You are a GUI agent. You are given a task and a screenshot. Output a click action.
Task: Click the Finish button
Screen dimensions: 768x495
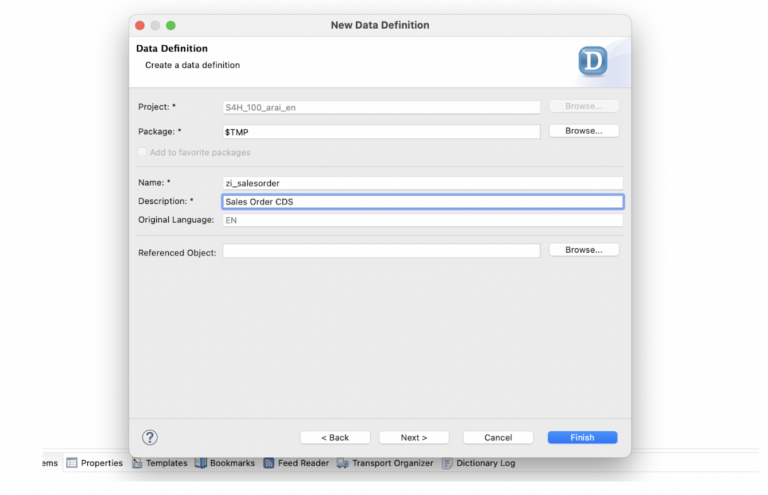click(x=582, y=437)
